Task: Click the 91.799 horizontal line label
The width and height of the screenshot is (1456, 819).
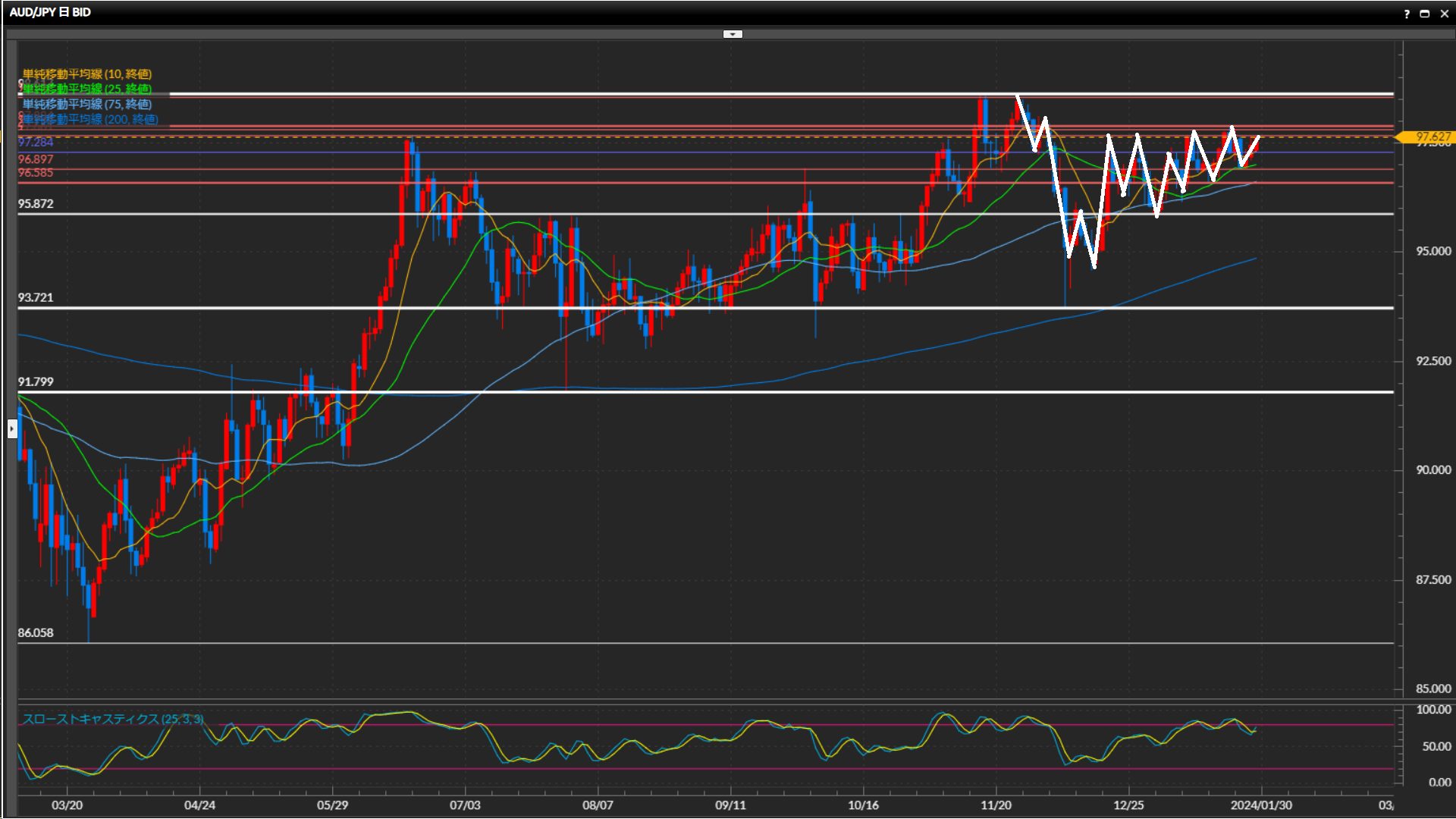Action: 36,381
